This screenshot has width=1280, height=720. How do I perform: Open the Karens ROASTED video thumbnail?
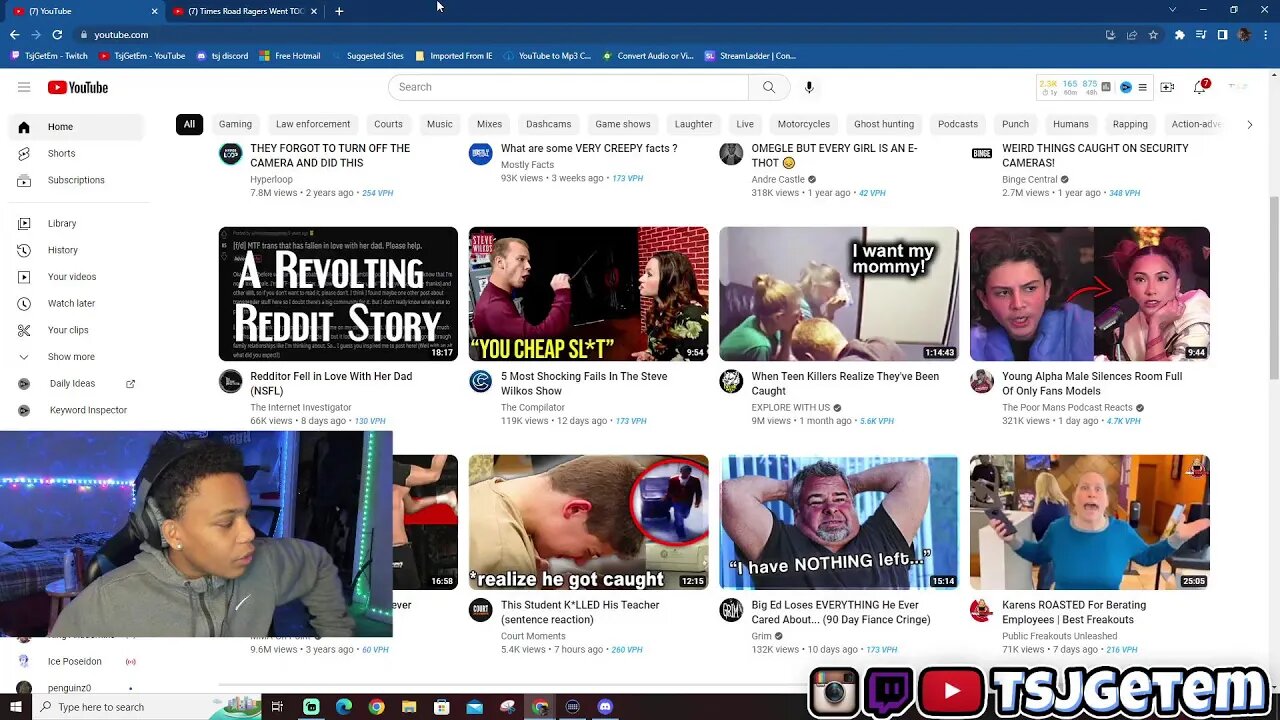[1090, 522]
